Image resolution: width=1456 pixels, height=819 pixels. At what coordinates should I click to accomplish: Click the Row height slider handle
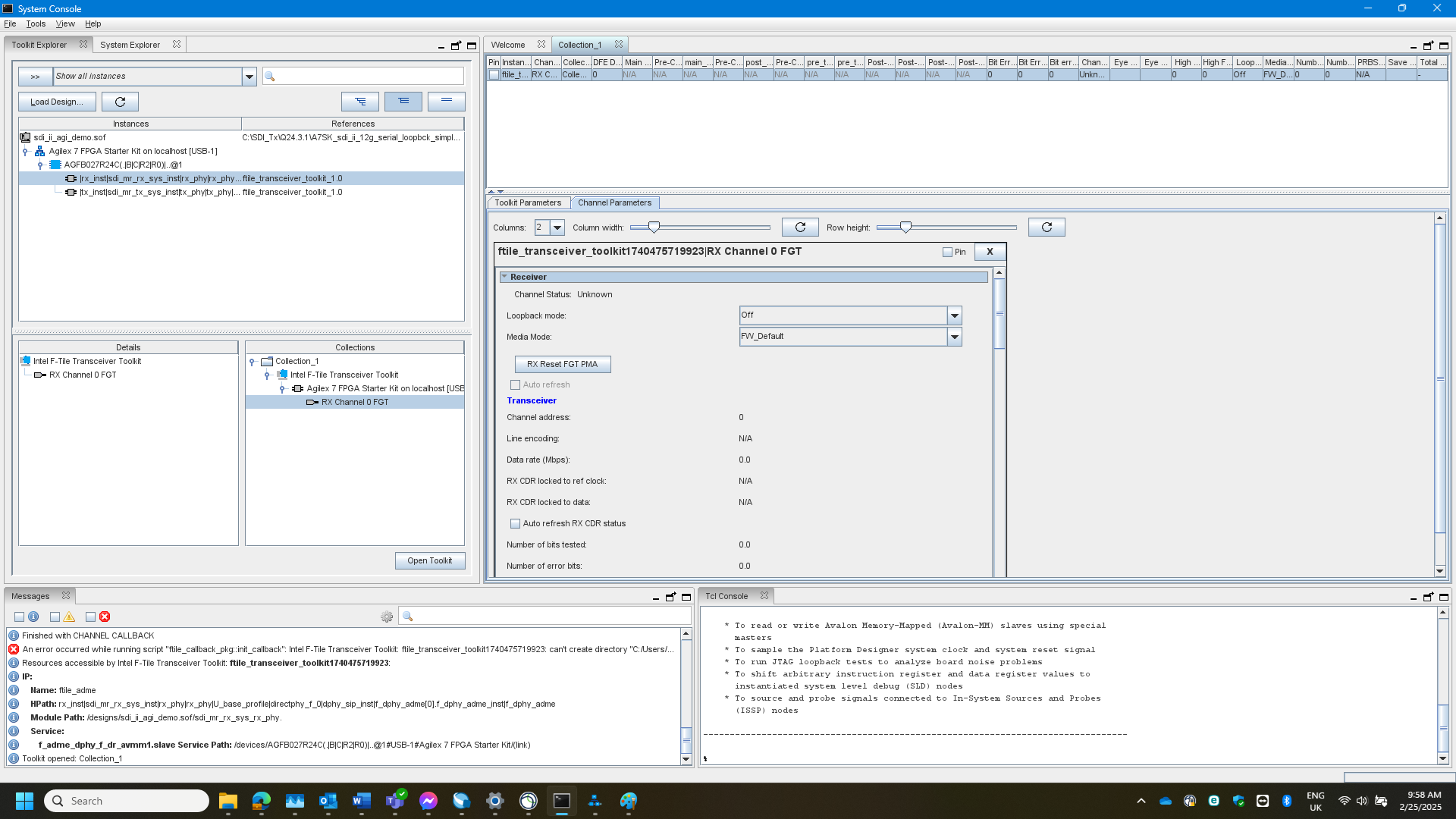point(905,227)
